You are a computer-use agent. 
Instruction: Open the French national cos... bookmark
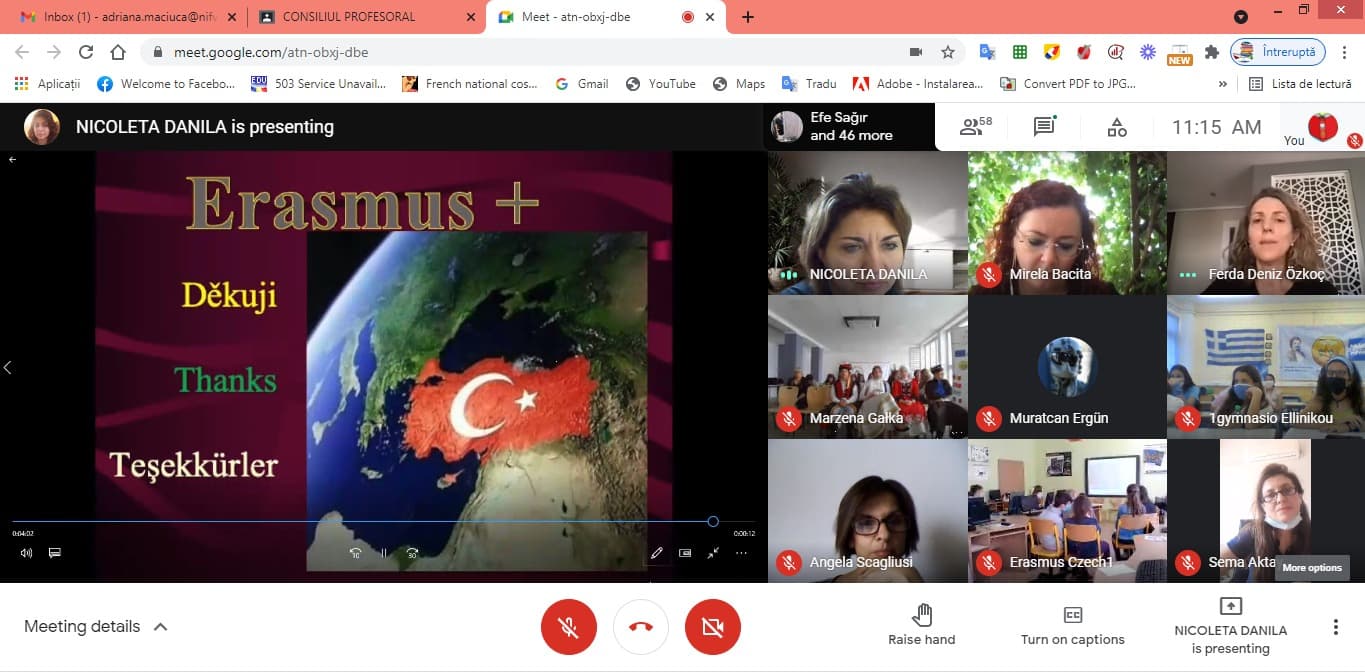(470, 84)
